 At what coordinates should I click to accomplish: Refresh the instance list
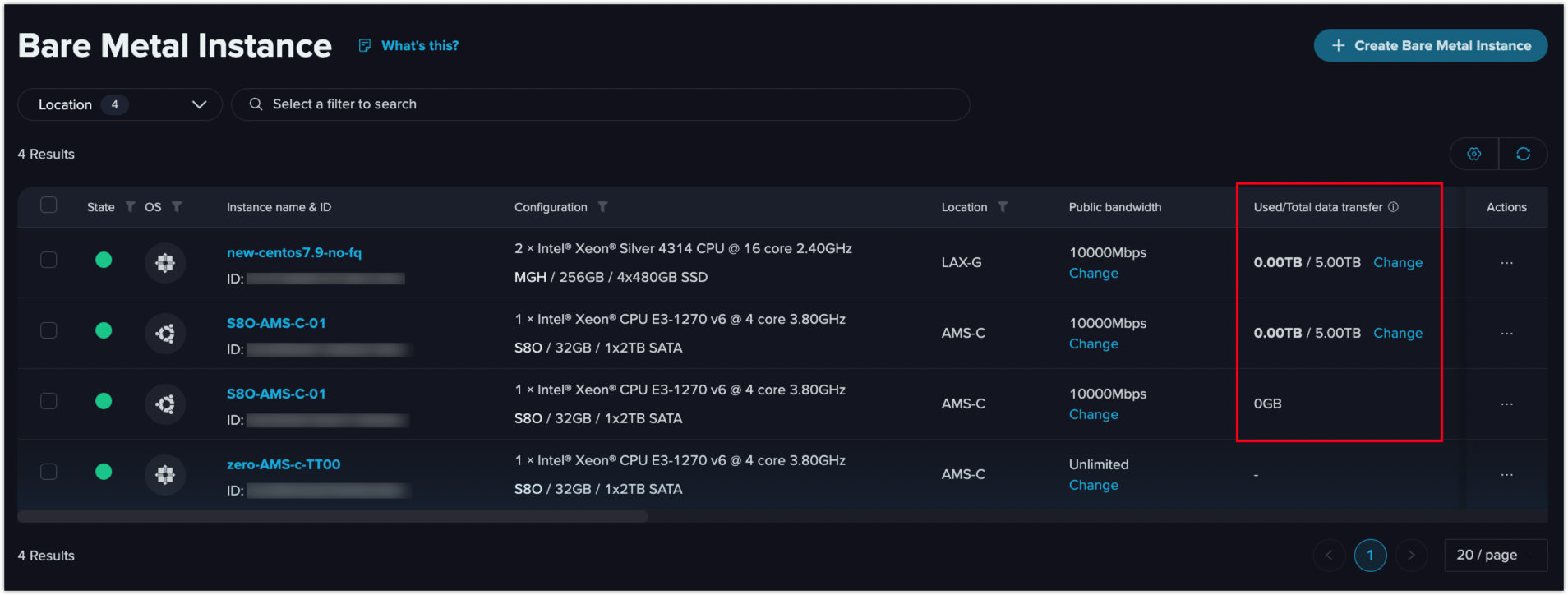point(1523,155)
